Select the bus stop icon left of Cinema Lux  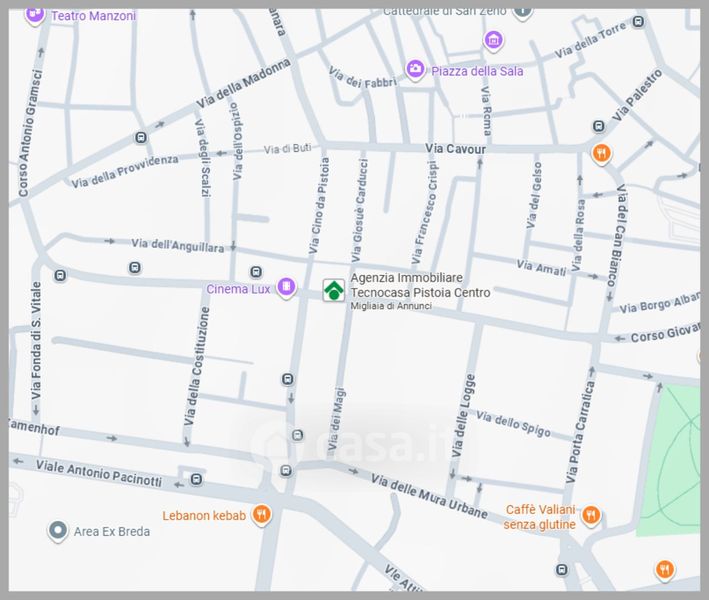point(256,272)
